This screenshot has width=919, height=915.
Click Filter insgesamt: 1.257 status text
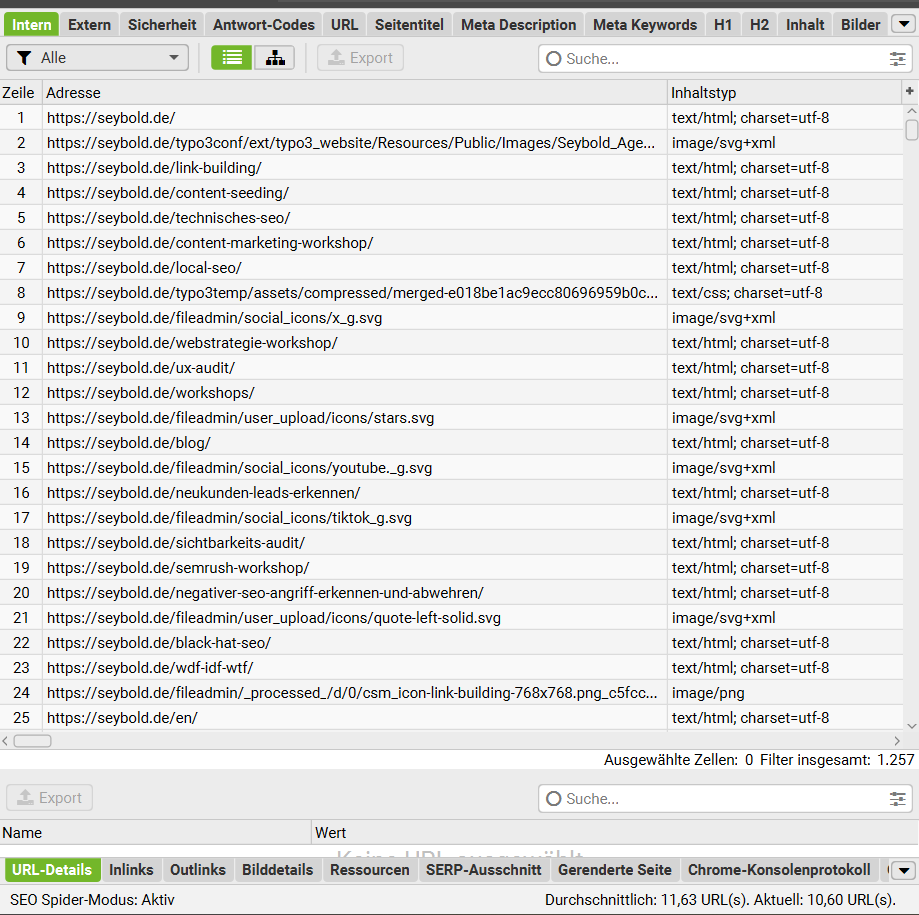837,760
